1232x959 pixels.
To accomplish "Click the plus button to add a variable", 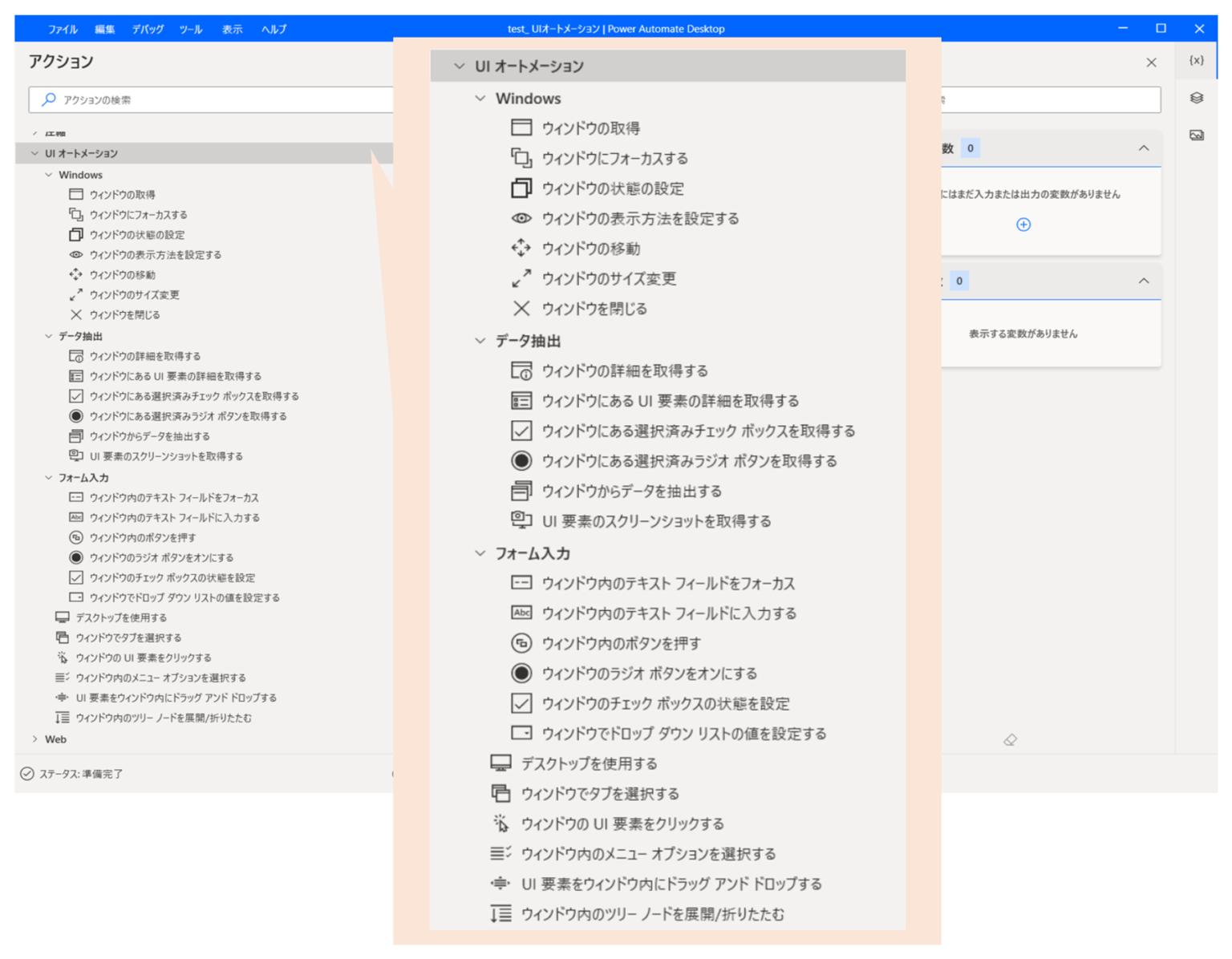I will click(x=1023, y=225).
